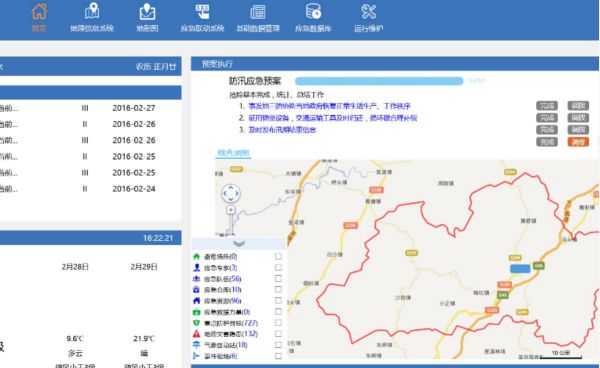The height and width of the screenshot is (368, 600).
Task: Select the level III row dated 2016-02-27
Action: coord(91,108)
